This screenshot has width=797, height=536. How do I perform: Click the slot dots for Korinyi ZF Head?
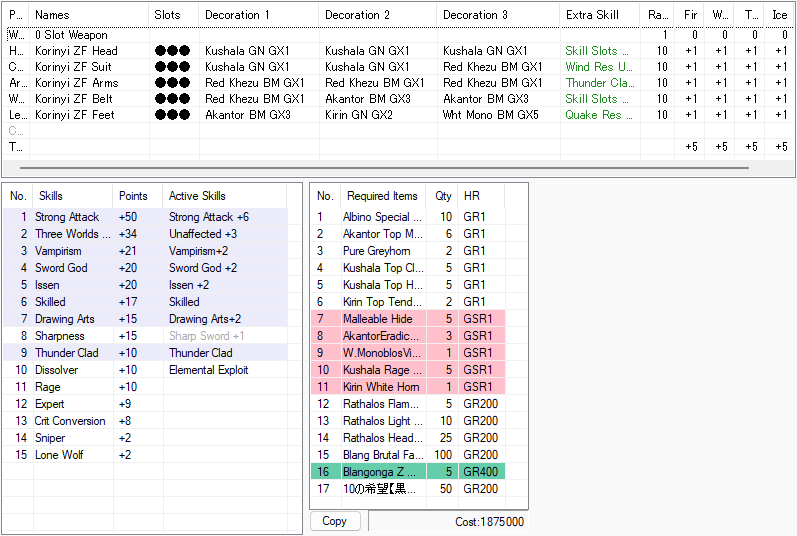[x=172, y=51]
